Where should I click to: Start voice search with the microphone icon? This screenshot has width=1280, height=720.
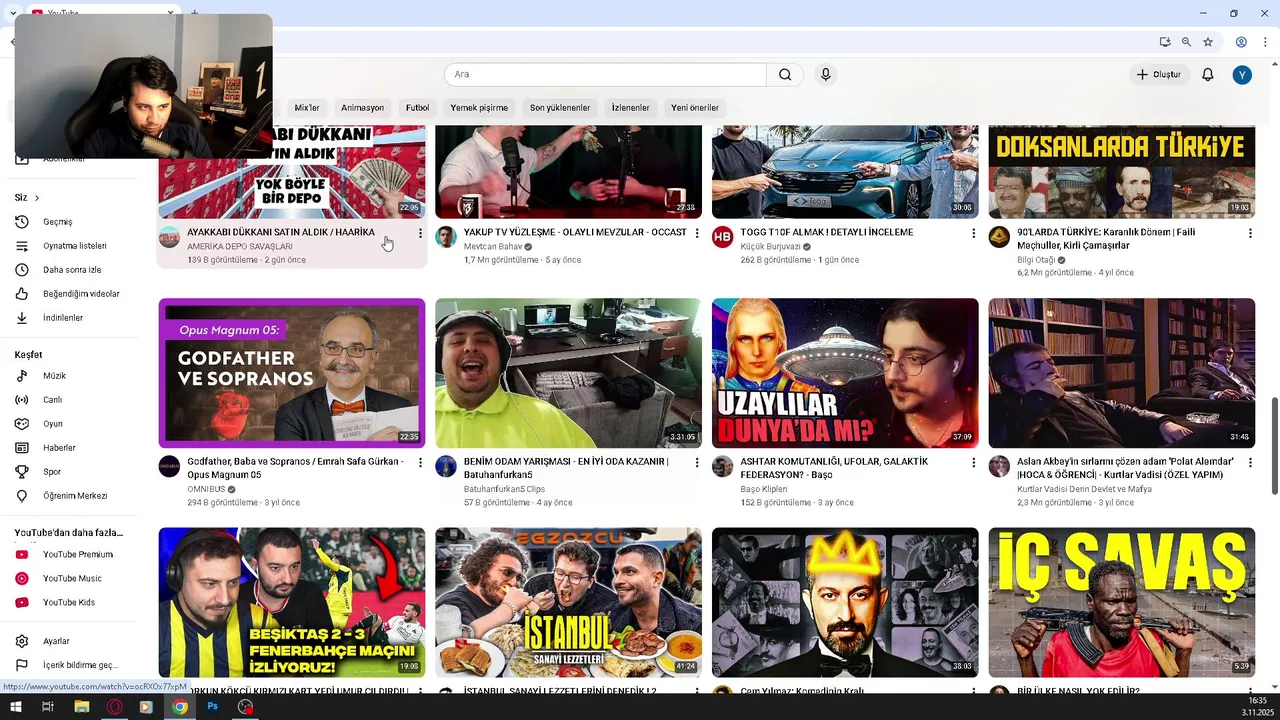826,75
